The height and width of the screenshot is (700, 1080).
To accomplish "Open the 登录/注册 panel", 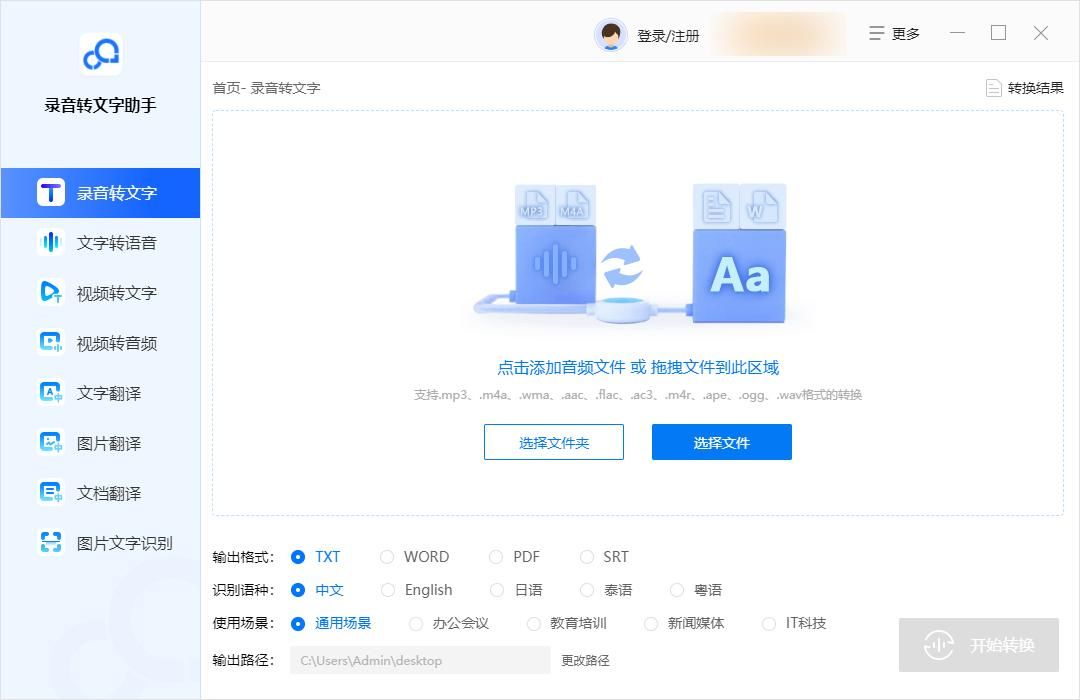I will [668, 33].
